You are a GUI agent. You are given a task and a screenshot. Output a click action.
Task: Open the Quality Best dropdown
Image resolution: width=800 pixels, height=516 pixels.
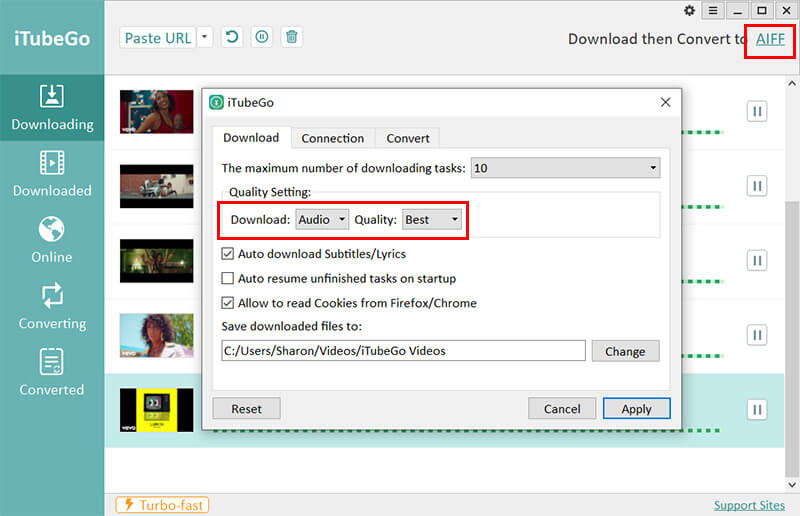tap(432, 219)
